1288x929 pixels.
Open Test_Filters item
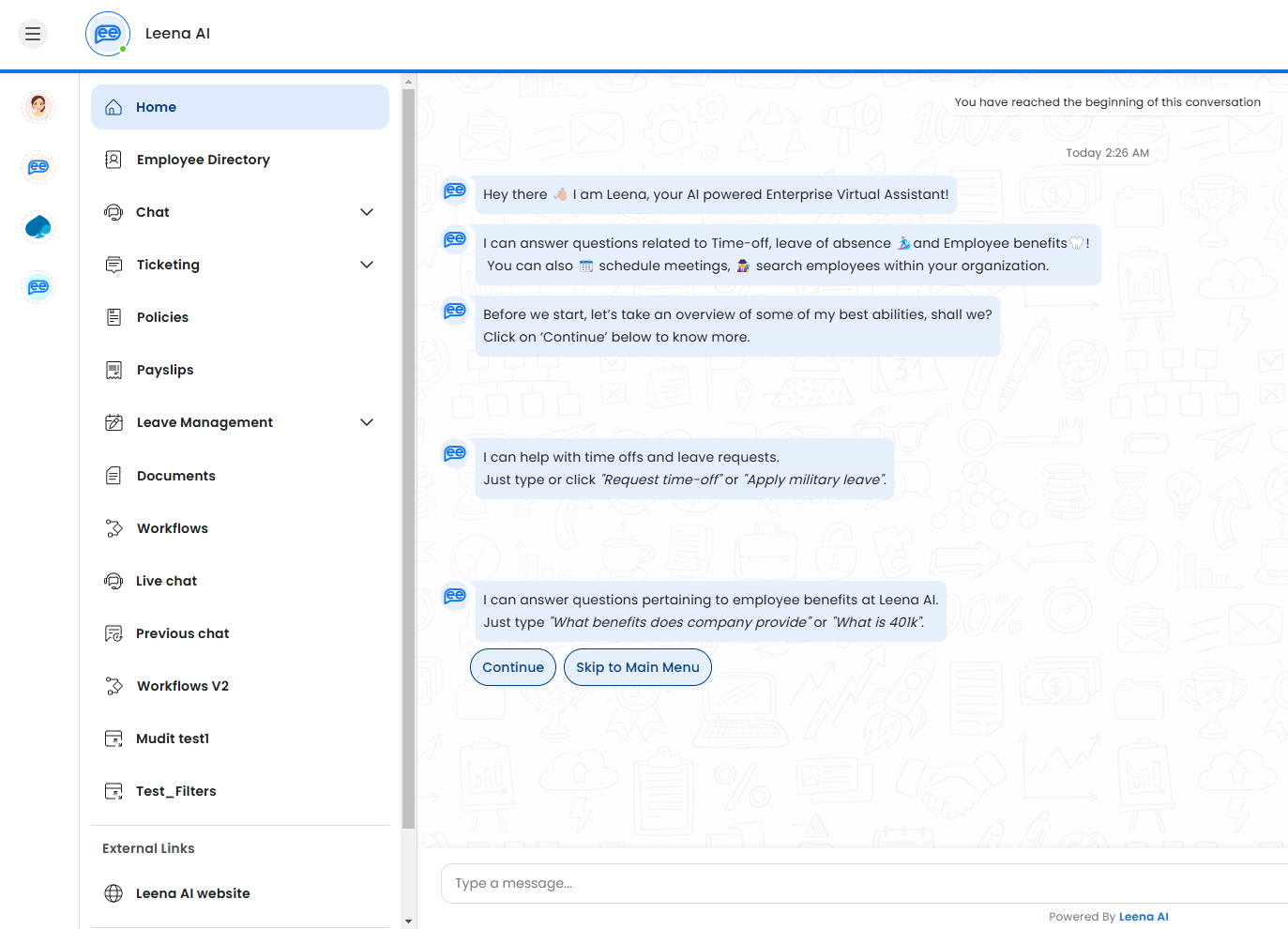pyautogui.click(x=240, y=791)
